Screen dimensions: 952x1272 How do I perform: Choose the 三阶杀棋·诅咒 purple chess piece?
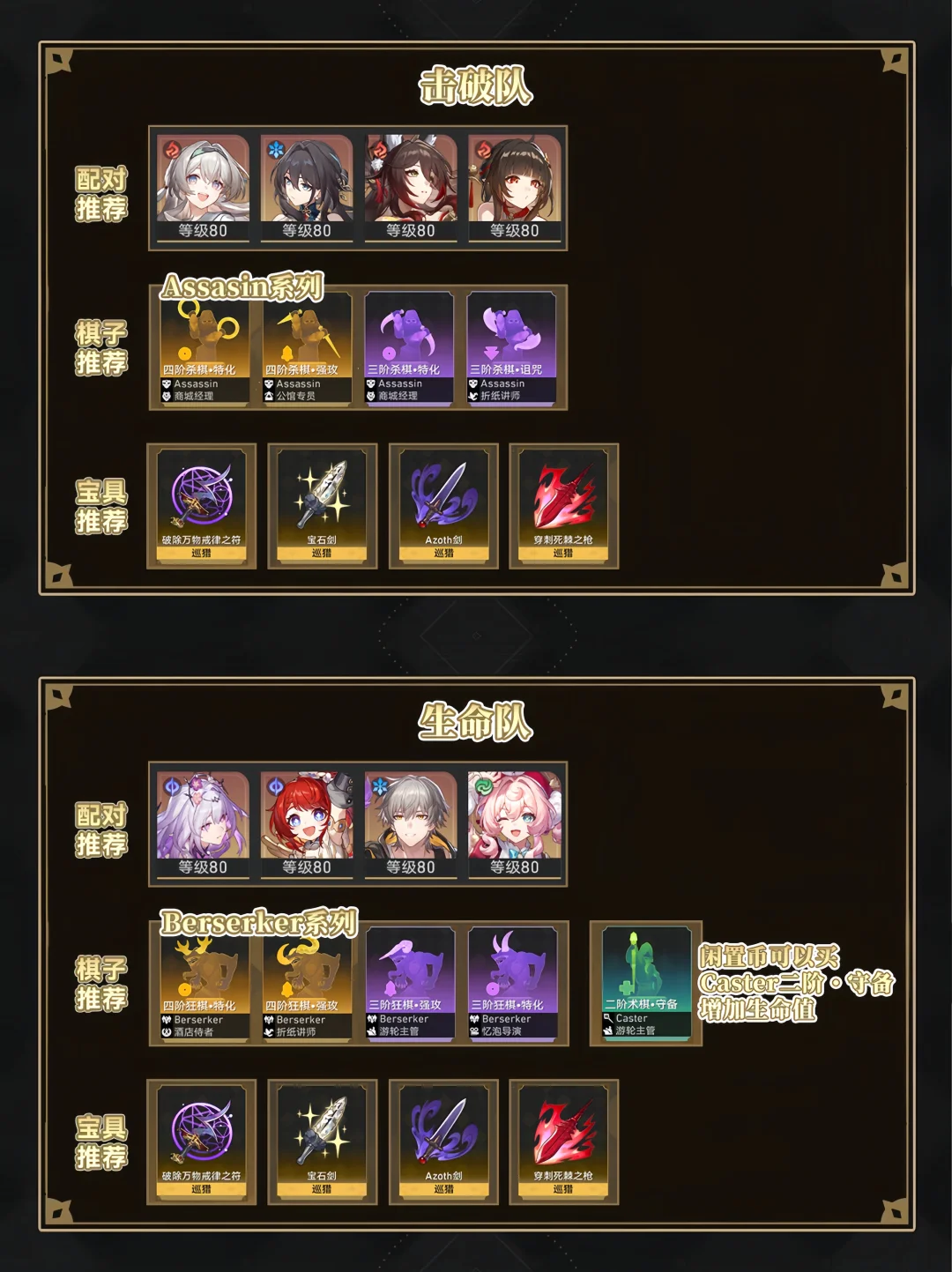click(512, 348)
